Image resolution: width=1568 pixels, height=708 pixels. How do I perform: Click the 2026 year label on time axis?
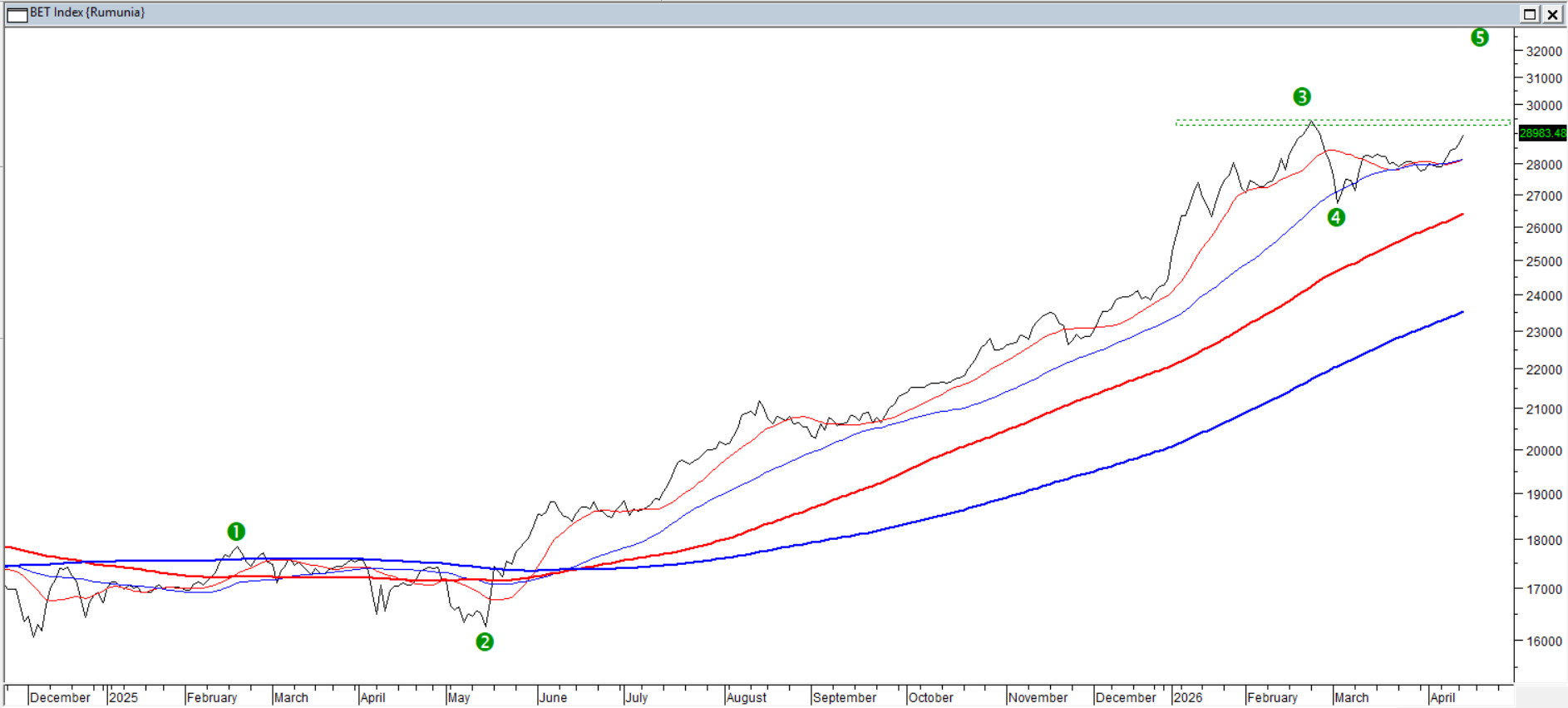pos(1187,697)
